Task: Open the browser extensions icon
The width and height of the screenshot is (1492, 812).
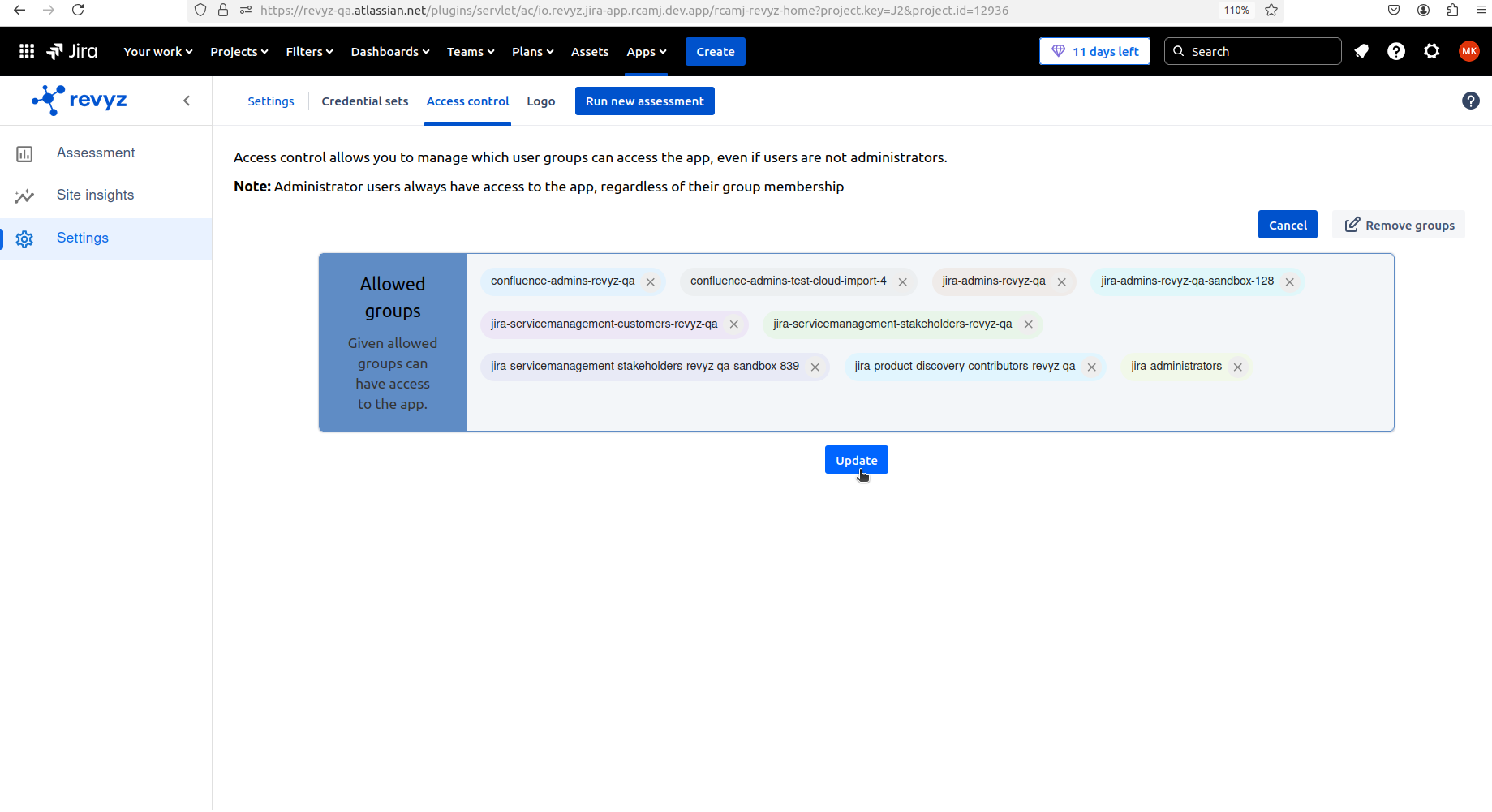Action: coord(1452,10)
